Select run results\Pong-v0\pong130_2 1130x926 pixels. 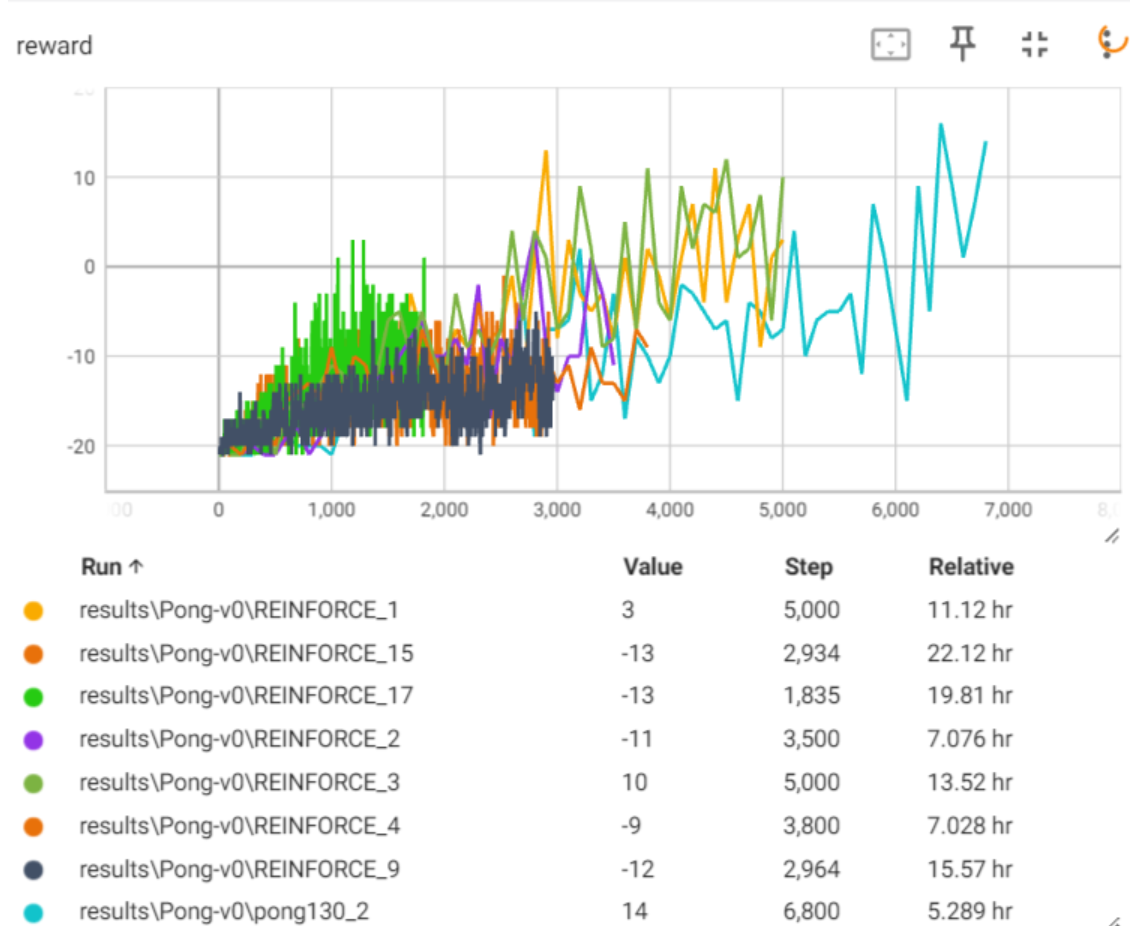click(224, 912)
